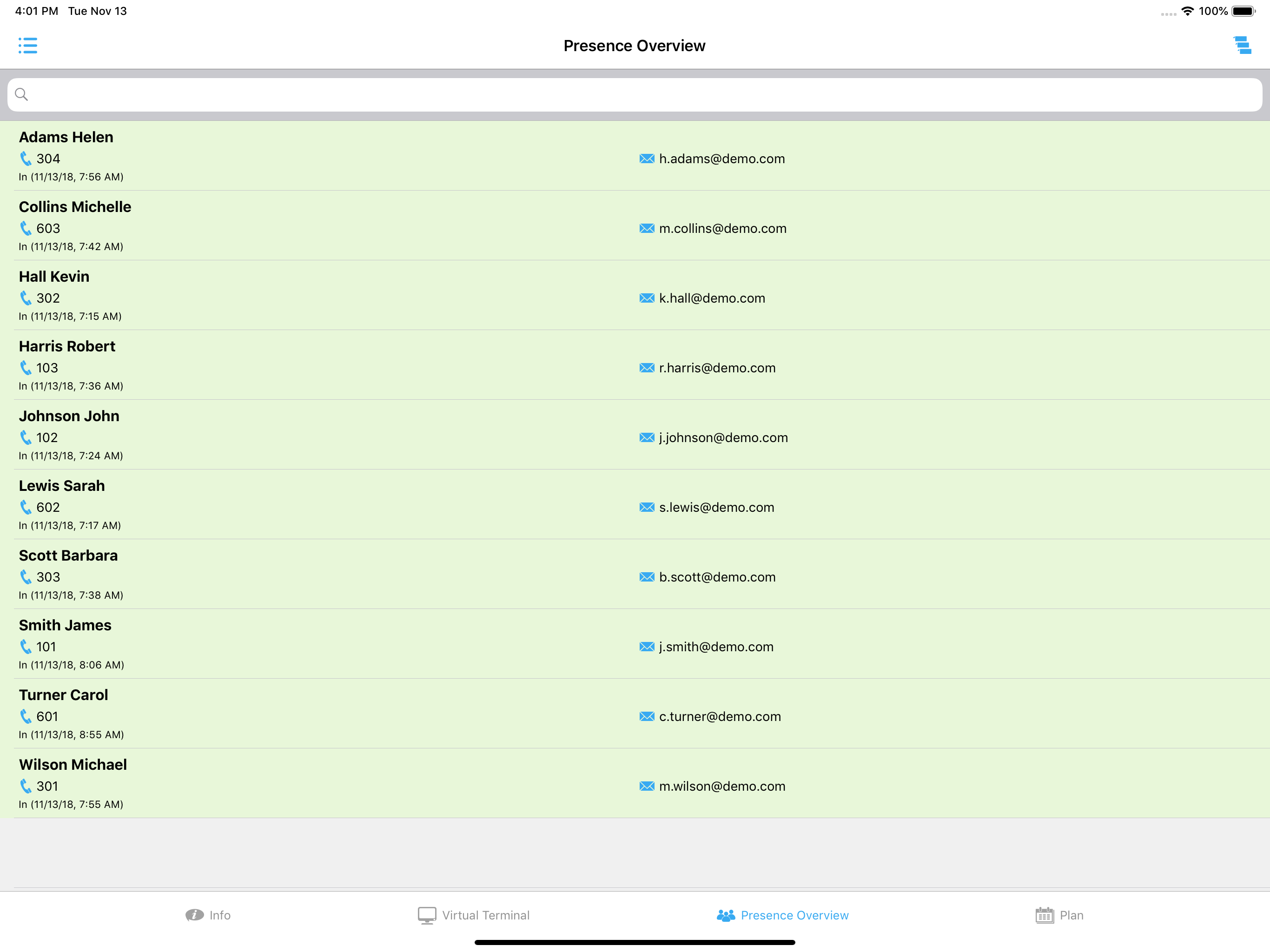
Task: Select the Adams Helen name
Action: pos(66,137)
